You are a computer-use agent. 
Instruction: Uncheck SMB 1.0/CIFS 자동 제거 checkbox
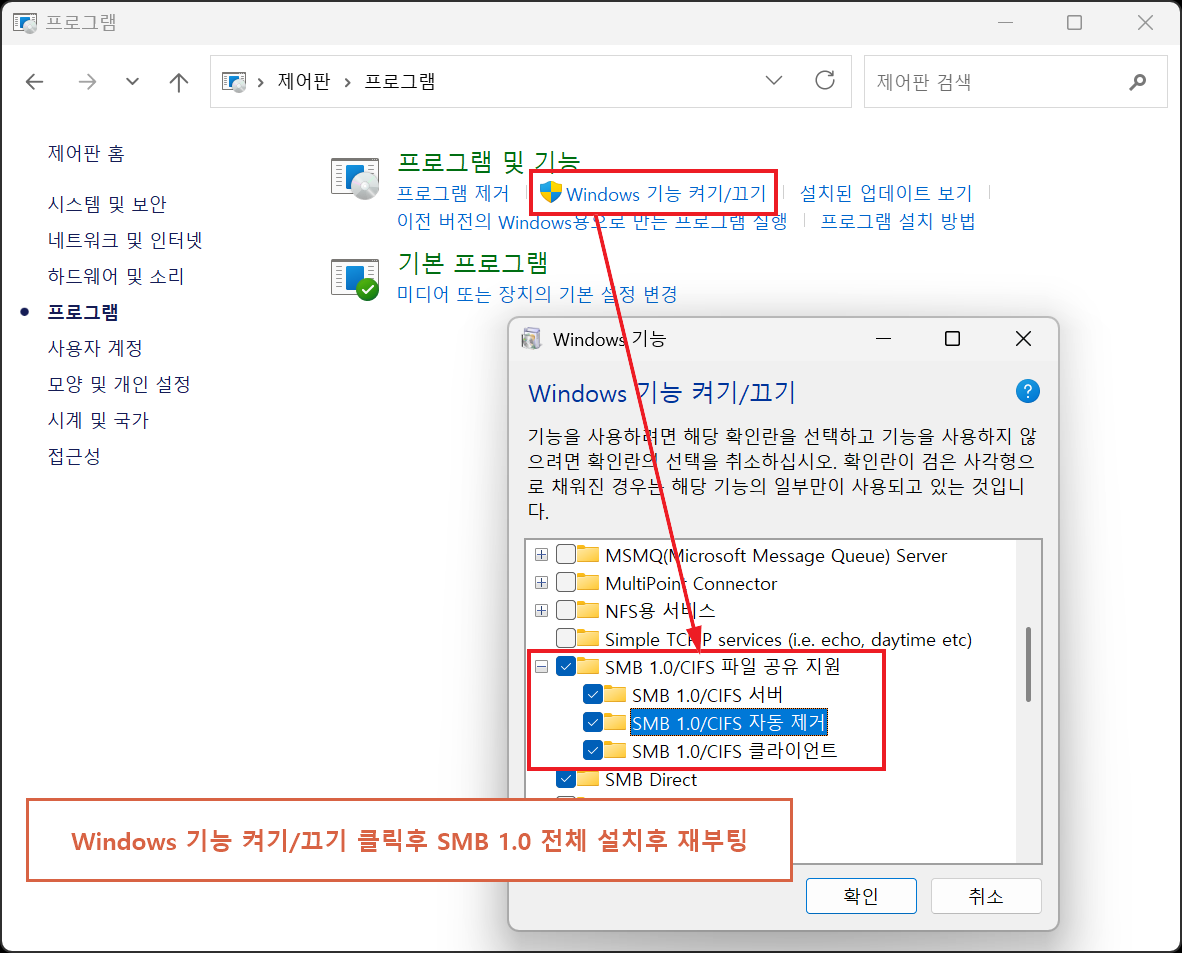tap(593, 723)
